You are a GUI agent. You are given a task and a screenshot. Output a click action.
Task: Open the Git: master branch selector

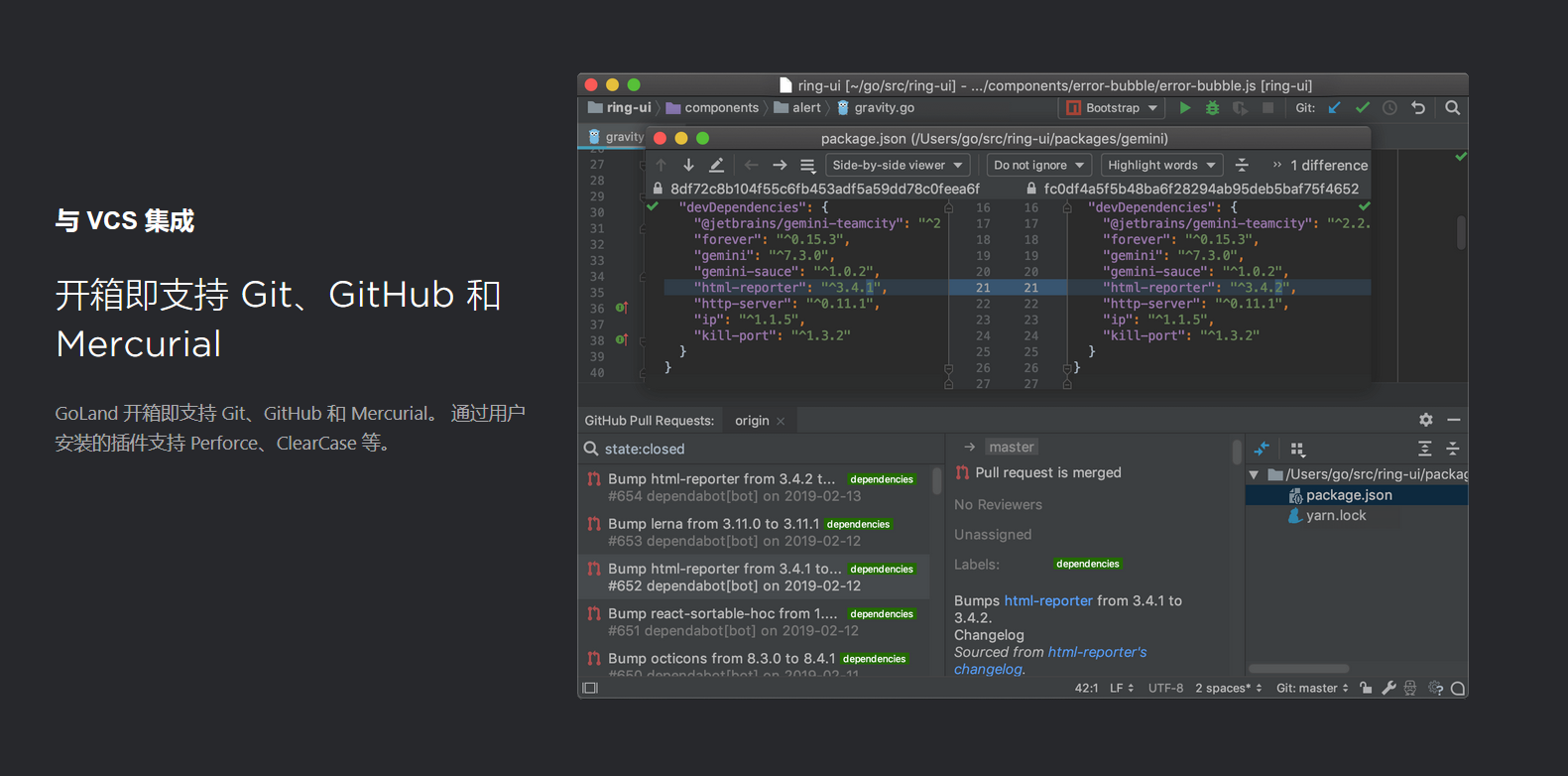click(x=1312, y=688)
